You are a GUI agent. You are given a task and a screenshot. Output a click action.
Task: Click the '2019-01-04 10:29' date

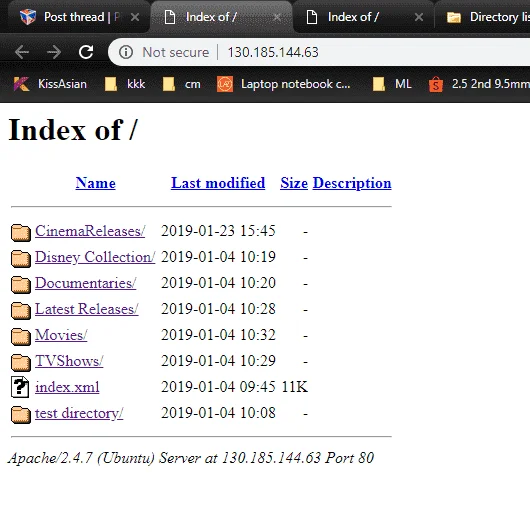tap(218, 361)
